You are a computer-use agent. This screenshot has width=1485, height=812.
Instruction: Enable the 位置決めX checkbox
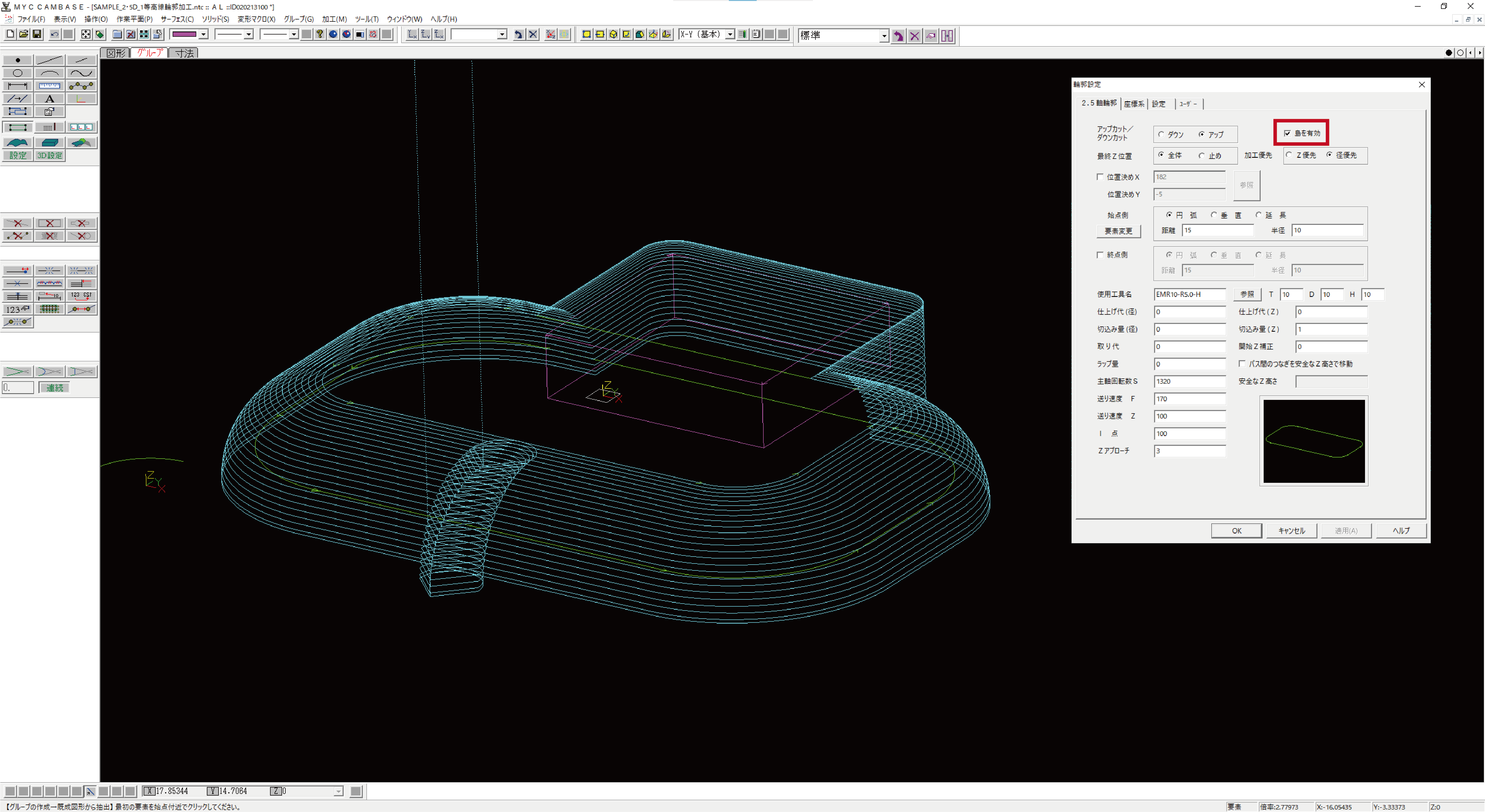pyautogui.click(x=1100, y=177)
